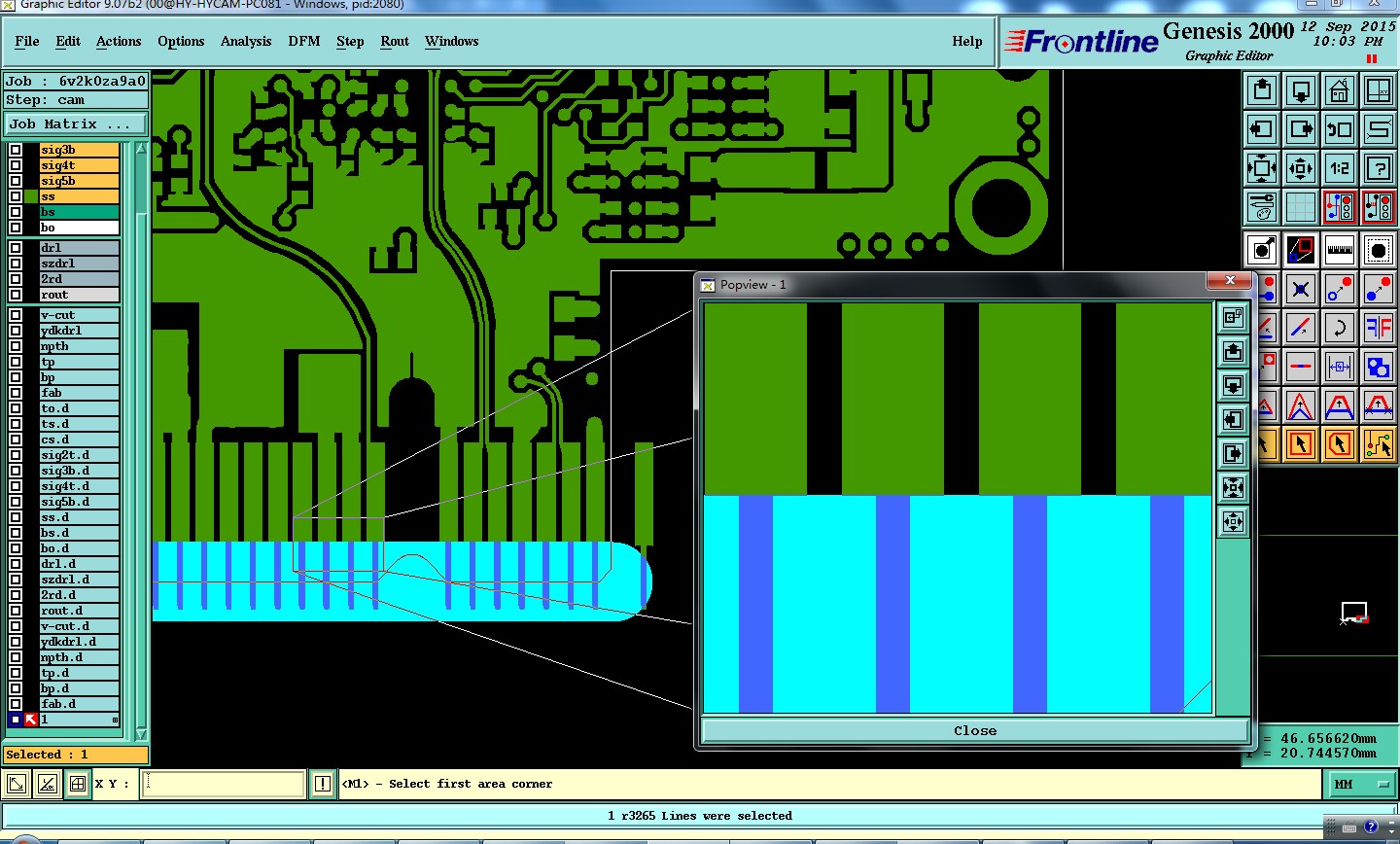Open the XY coordinate window icon
Screen dimensions: 1400x844
click(1379, 90)
